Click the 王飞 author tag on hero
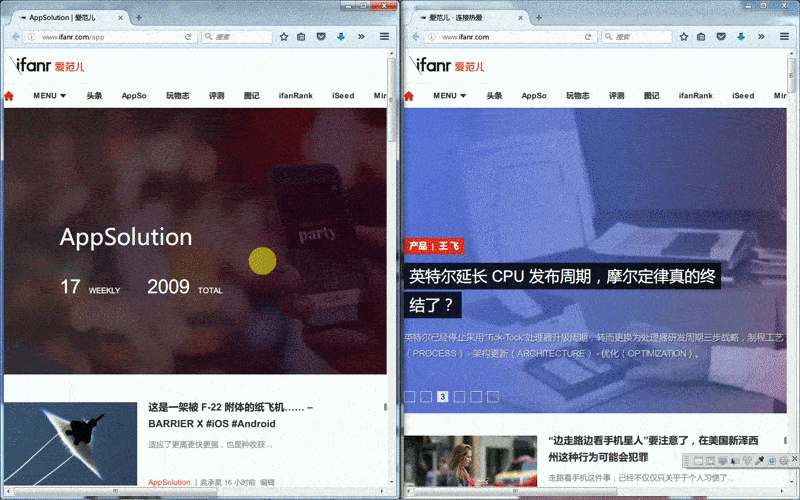 [x=448, y=246]
